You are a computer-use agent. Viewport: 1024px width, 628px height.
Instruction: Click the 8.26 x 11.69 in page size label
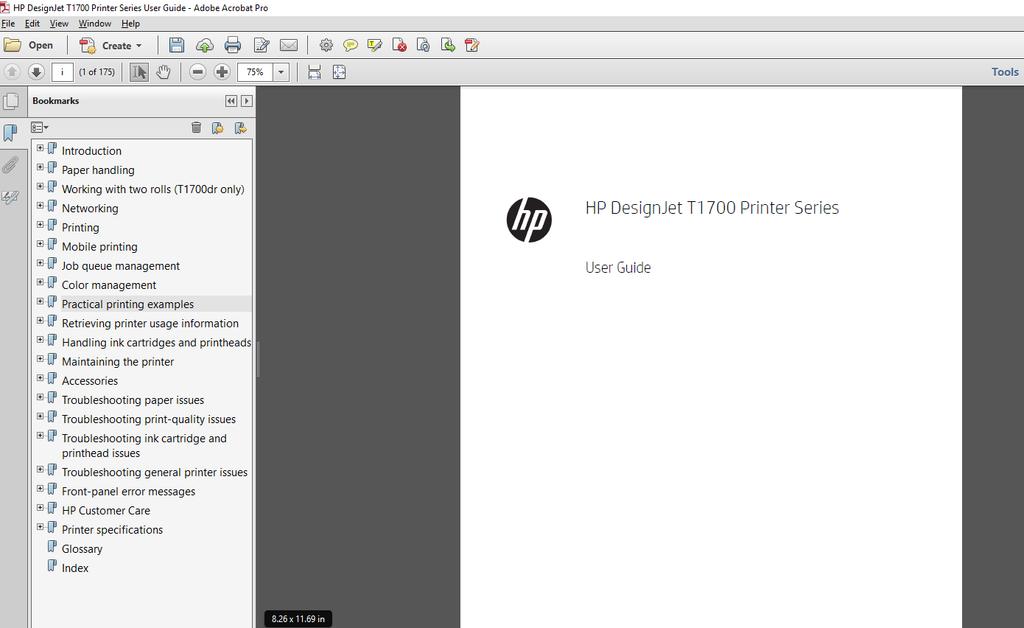(x=298, y=619)
